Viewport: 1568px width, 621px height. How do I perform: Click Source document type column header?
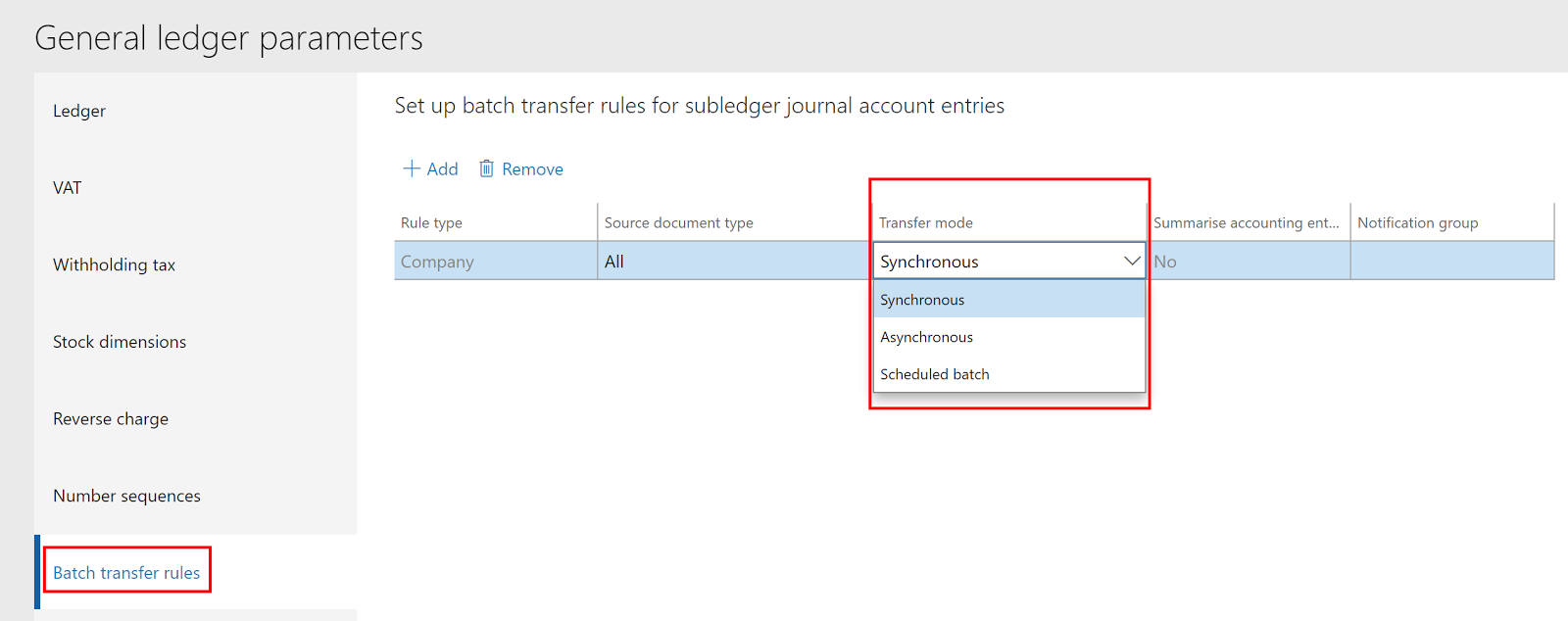coord(679,222)
